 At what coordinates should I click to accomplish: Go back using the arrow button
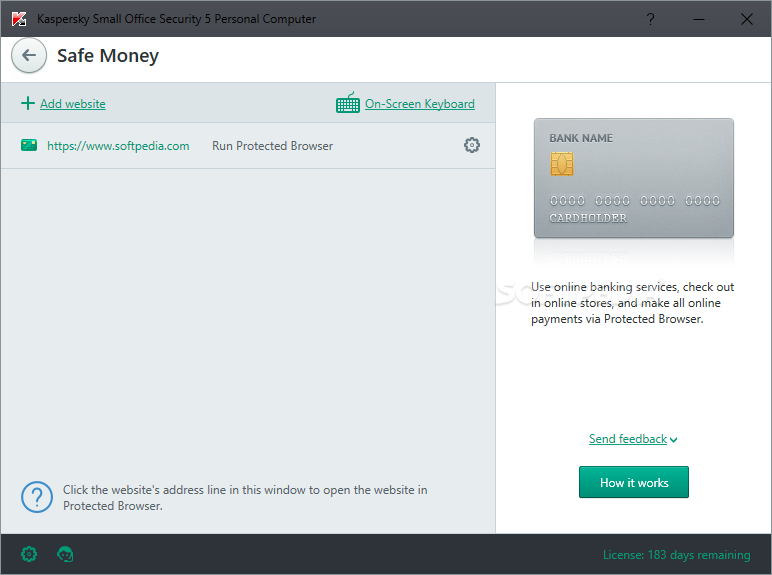pyautogui.click(x=29, y=56)
